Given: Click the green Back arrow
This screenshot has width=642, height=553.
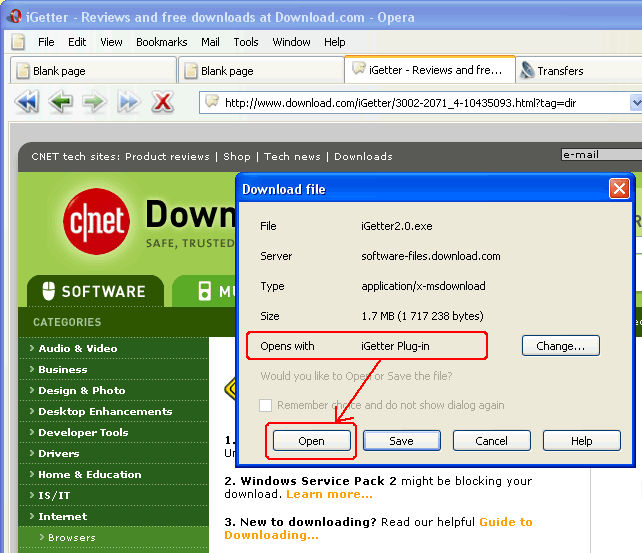Looking at the screenshot, I should [61, 102].
